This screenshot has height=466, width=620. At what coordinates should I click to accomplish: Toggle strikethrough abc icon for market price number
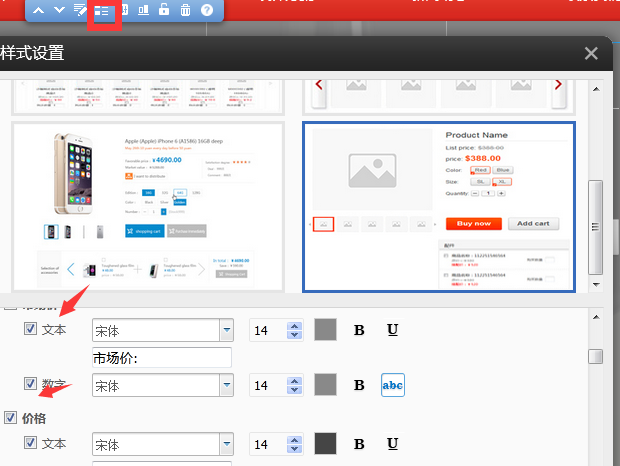[x=393, y=384]
